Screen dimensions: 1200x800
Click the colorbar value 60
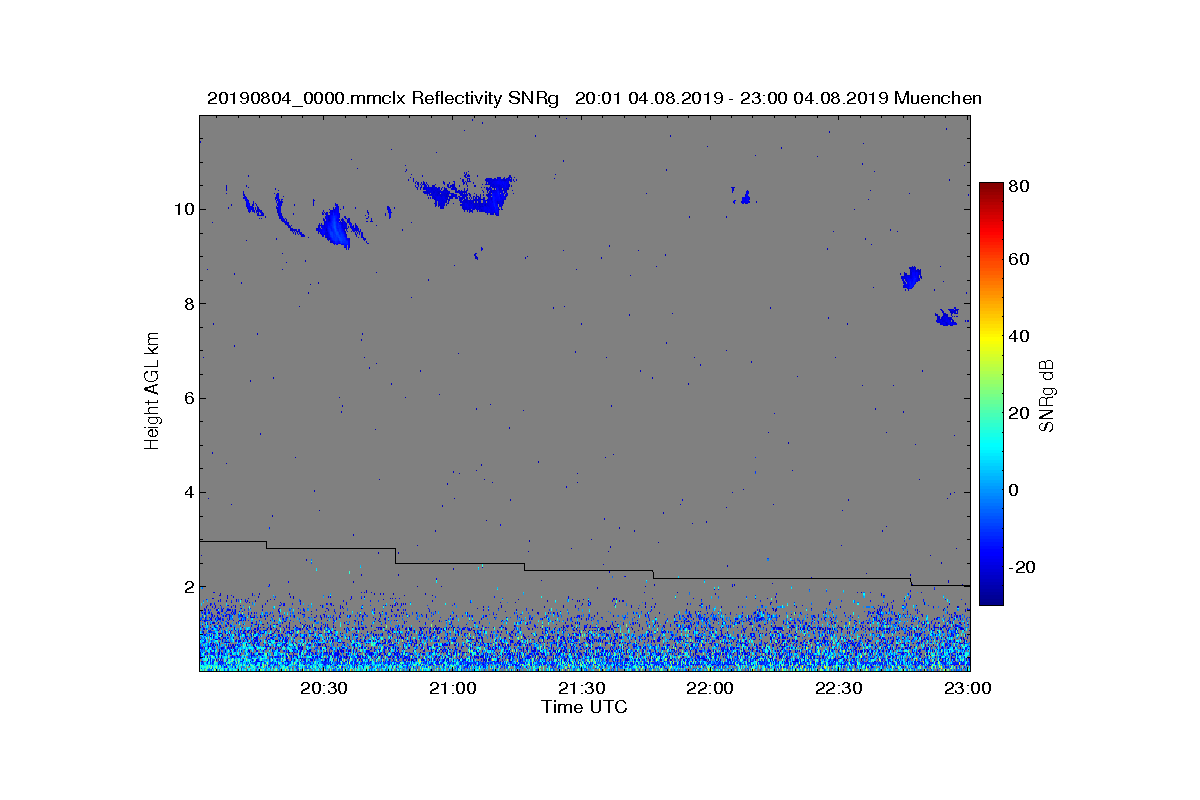pos(1020,259)
